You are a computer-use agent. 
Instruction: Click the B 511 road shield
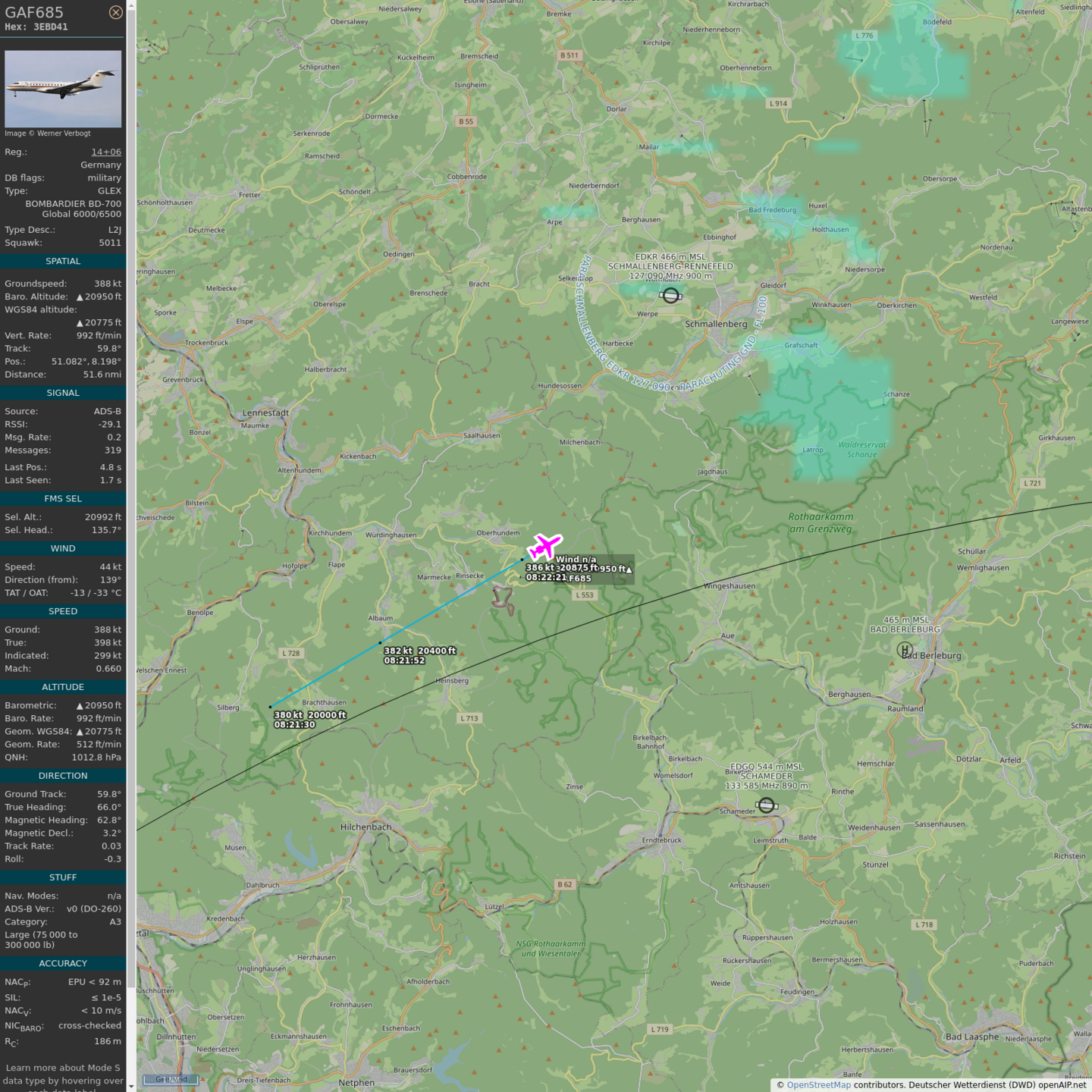pyautogui.click(x=569, y=55)
